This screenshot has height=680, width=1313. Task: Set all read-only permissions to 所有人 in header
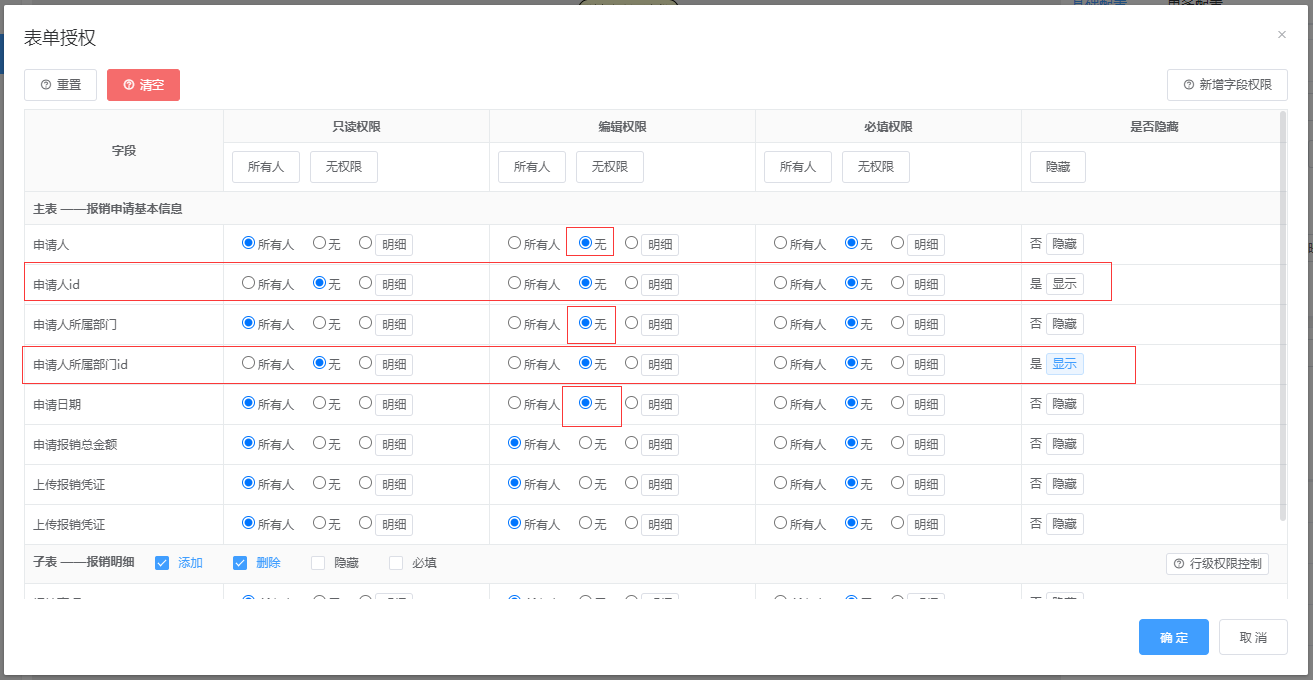tap(266, 167)
